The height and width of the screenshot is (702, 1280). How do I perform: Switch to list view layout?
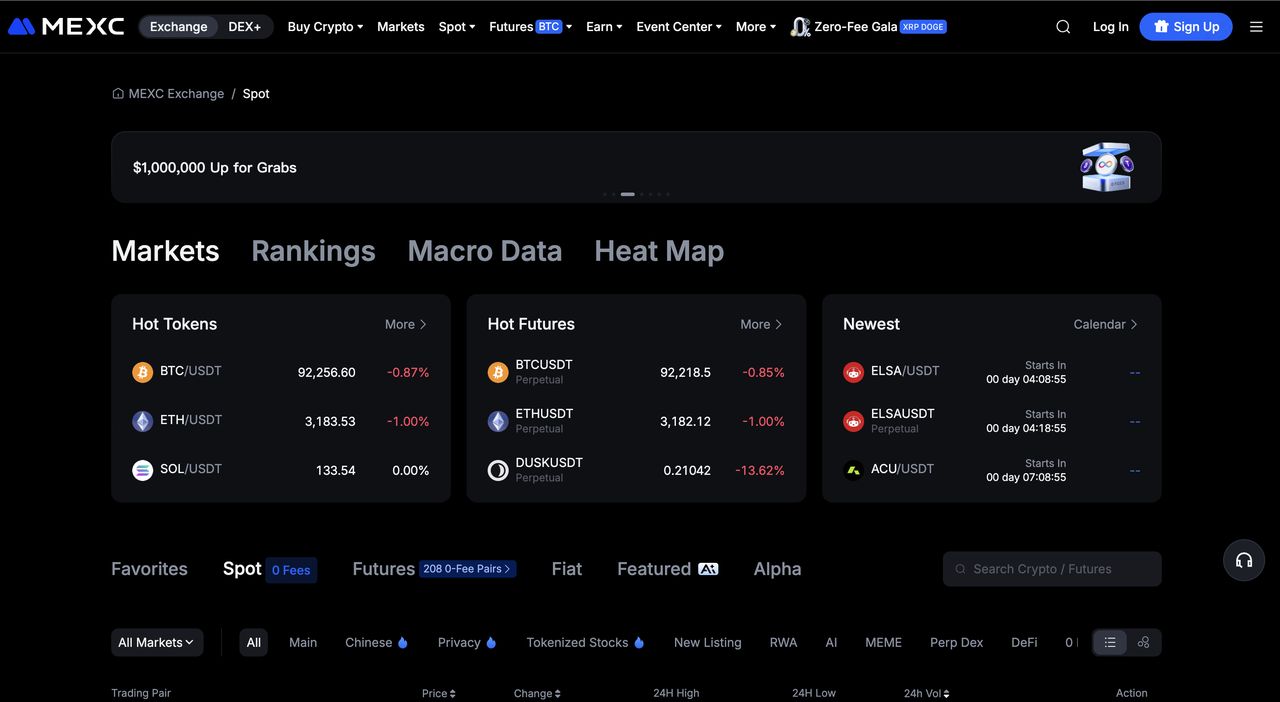[1110, 643]
